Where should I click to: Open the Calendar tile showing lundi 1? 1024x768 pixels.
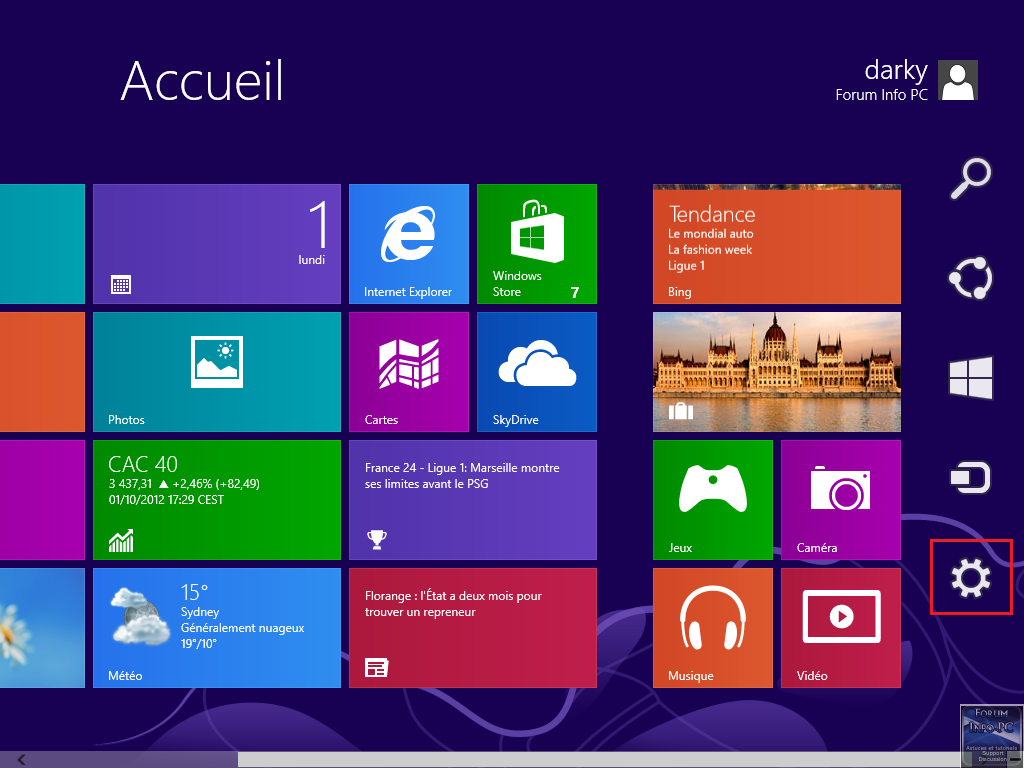217,244
